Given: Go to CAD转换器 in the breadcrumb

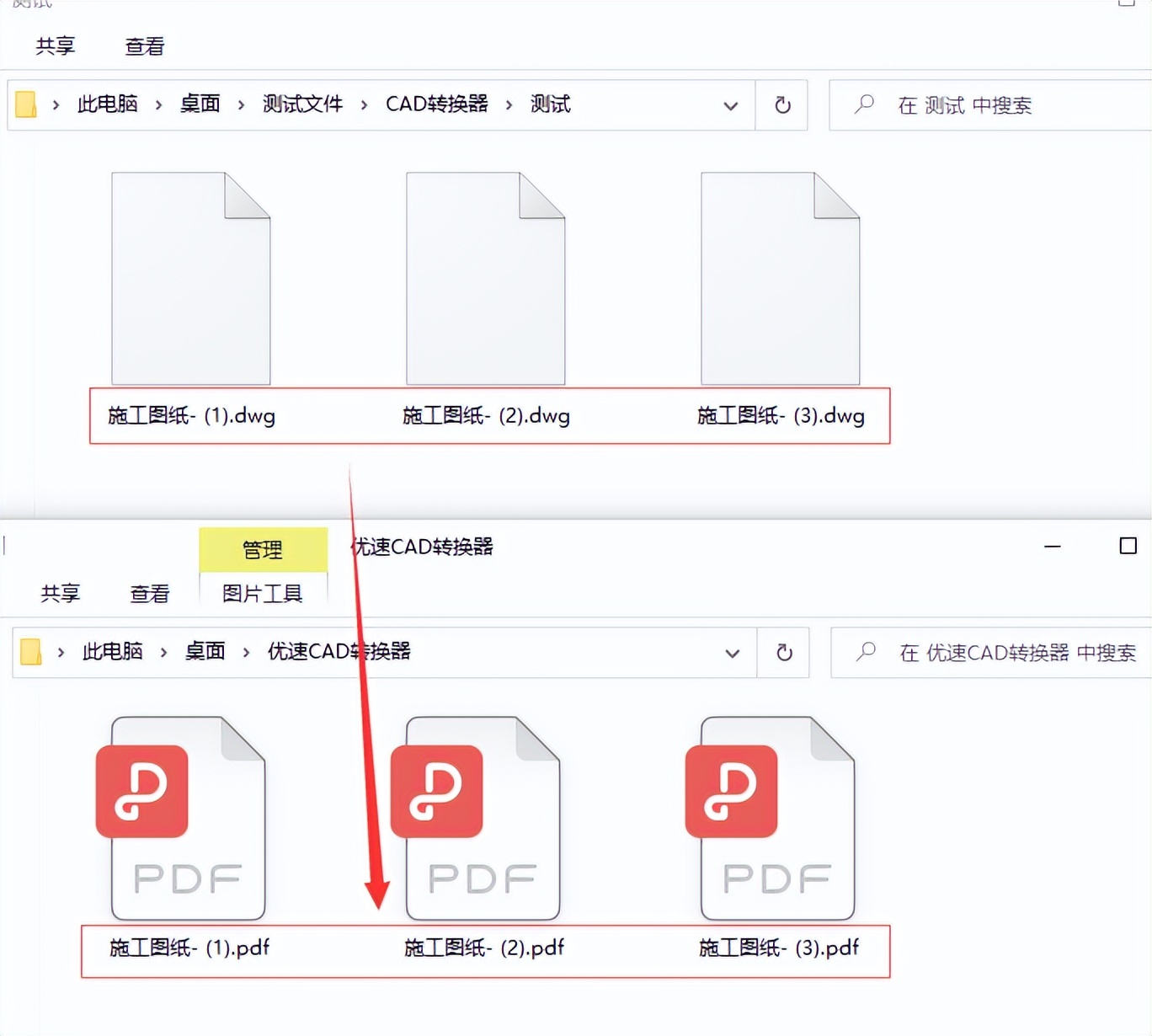Looking at the screenshot, I should (437, 104).
